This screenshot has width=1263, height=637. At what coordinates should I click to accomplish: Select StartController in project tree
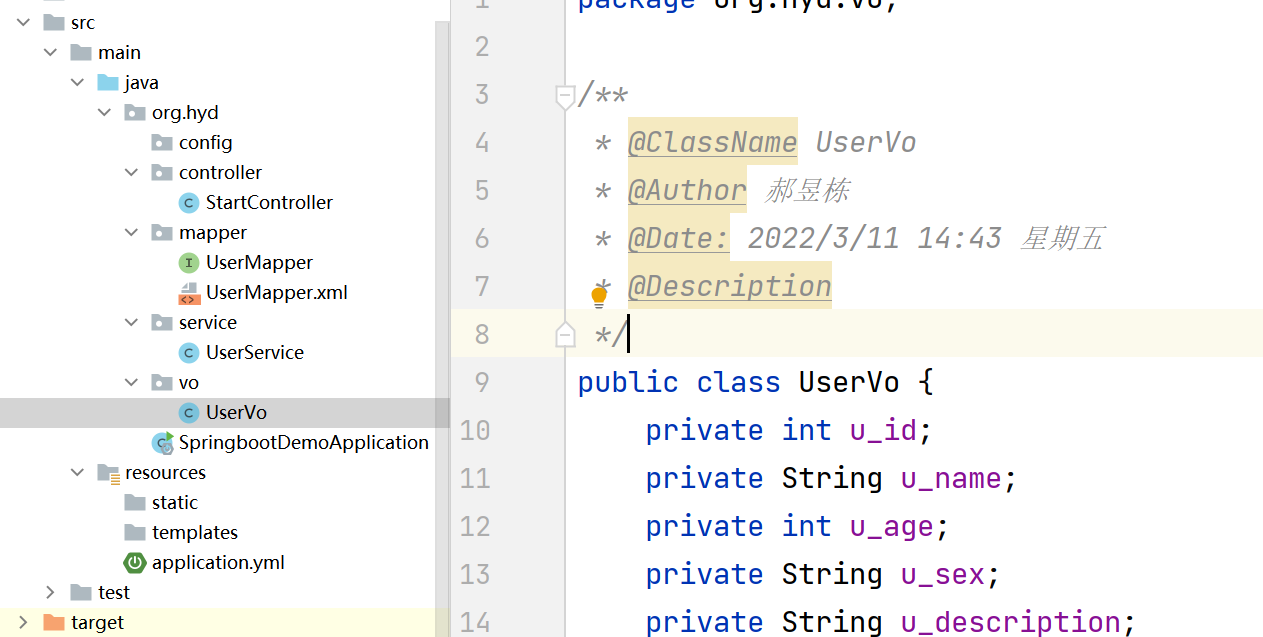269,202
